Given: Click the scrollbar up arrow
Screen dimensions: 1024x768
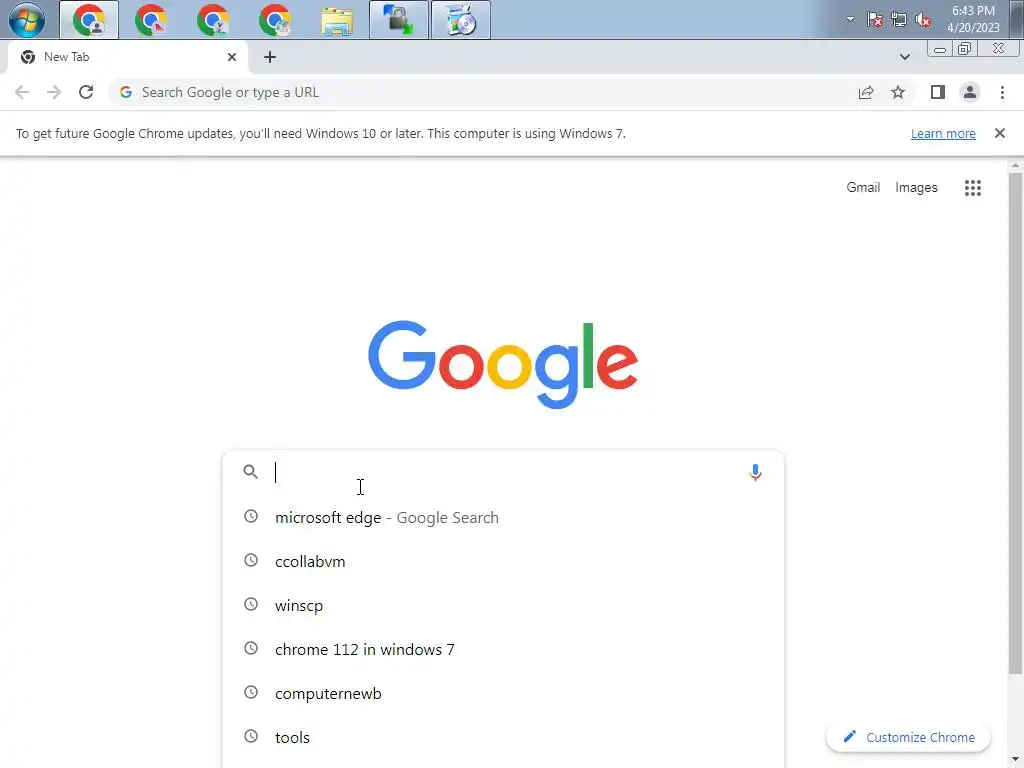Looking at the screenshot, I should 1015,165.
